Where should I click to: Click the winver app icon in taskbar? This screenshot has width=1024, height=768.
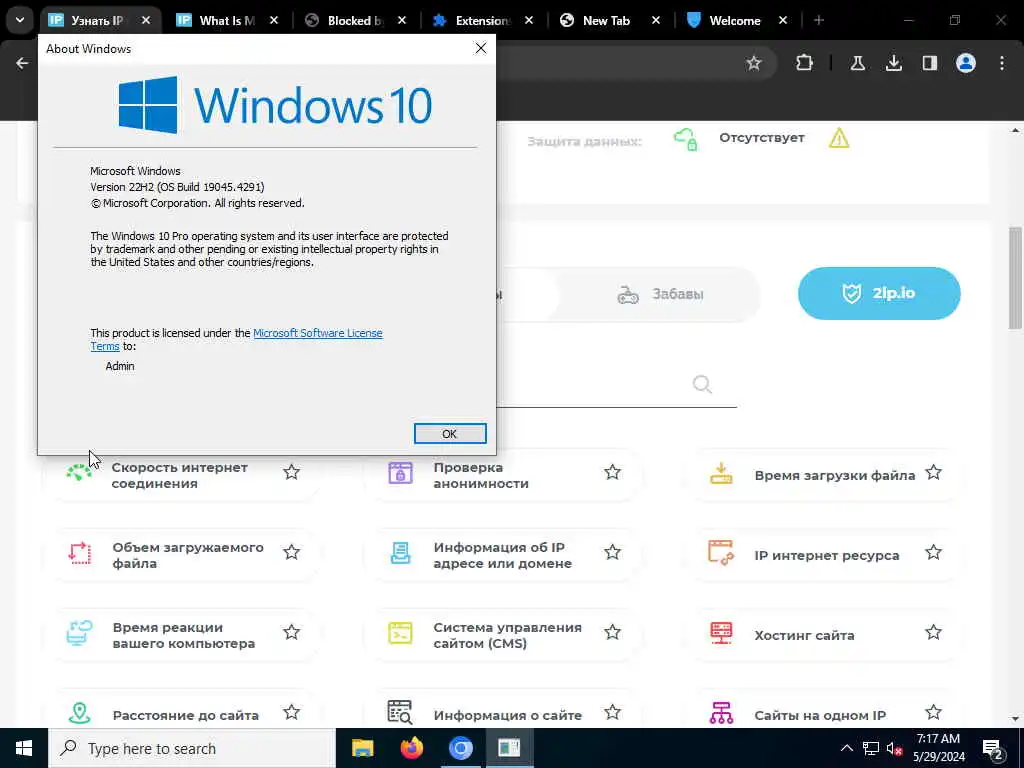[x=509, y=748]
